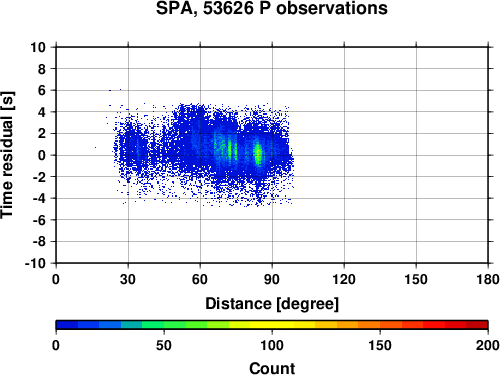Click the plot title 'SPA, 53626 P observations'
The image size is (500, 375).
pyautogui.click(x=272, y=8)
